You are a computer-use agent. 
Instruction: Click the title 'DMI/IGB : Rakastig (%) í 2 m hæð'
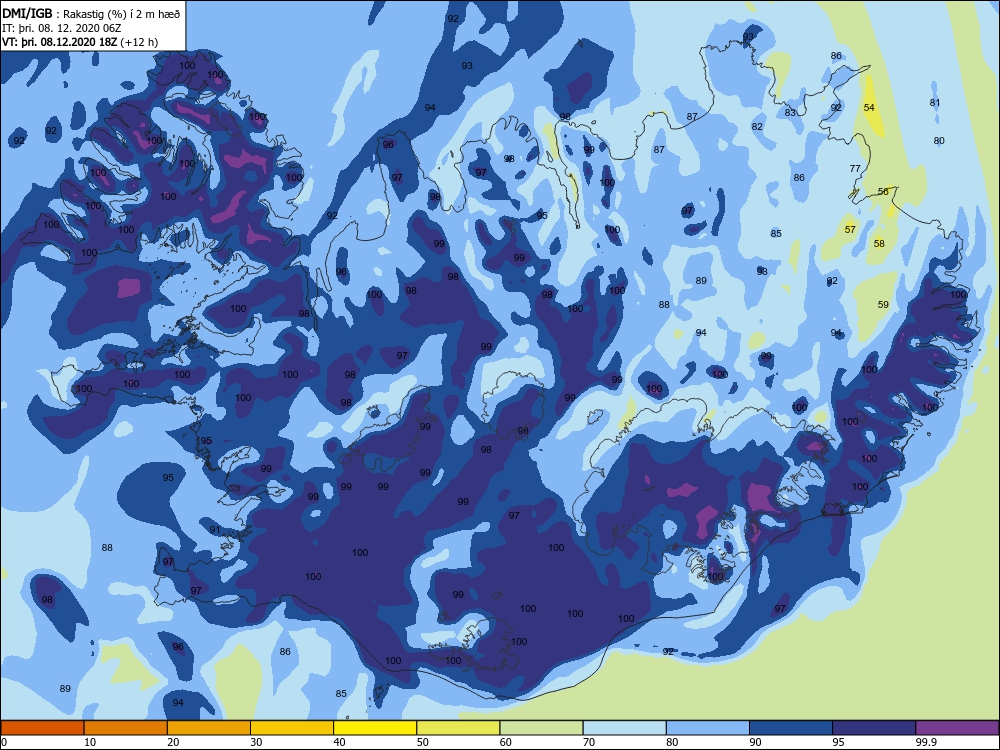91,14
